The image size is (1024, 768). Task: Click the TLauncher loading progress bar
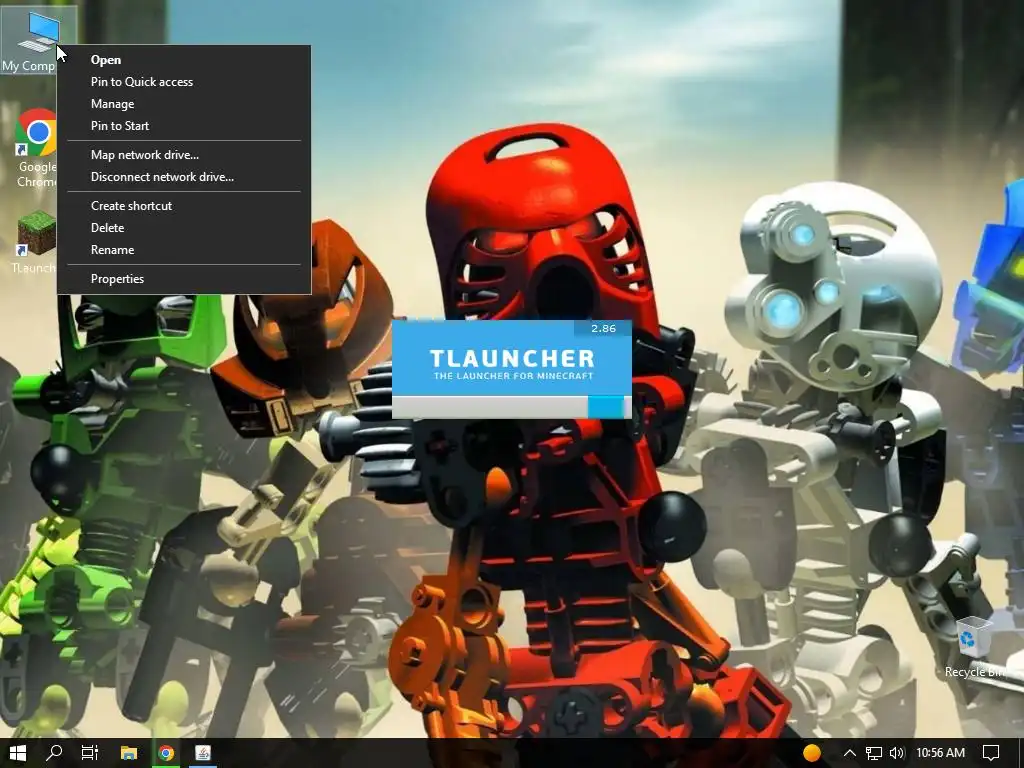click(x=511, y=407)
